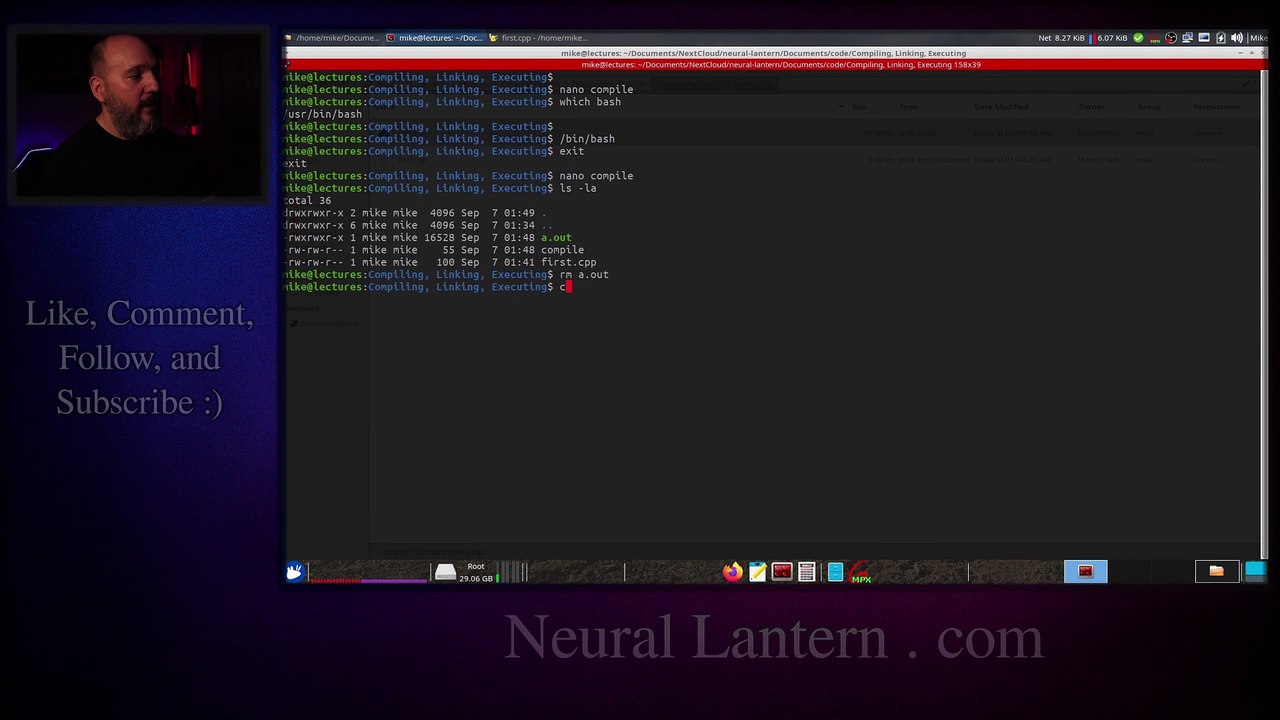Image resolution: width=1280 pixels, height=720 pixels.
Task: Click the '/usr/bin/bash' output line
Action: (323, 114)
